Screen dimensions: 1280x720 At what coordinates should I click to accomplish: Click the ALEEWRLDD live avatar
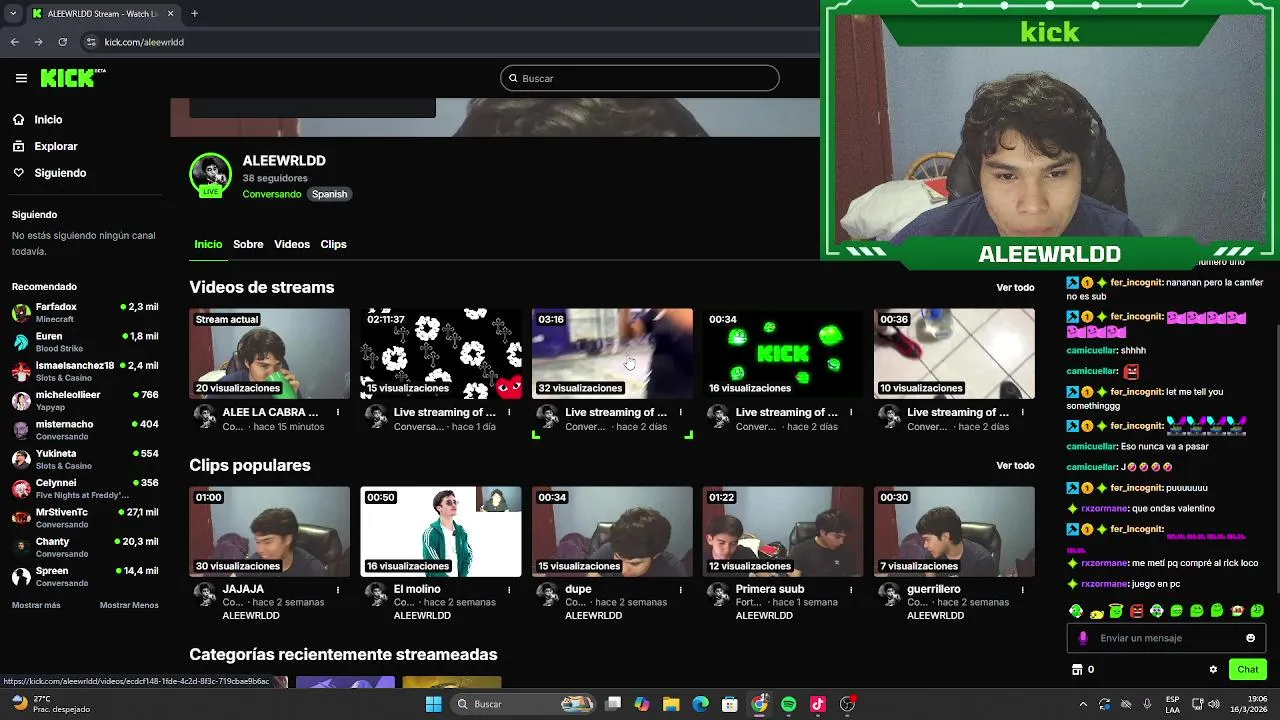point(211,175)
